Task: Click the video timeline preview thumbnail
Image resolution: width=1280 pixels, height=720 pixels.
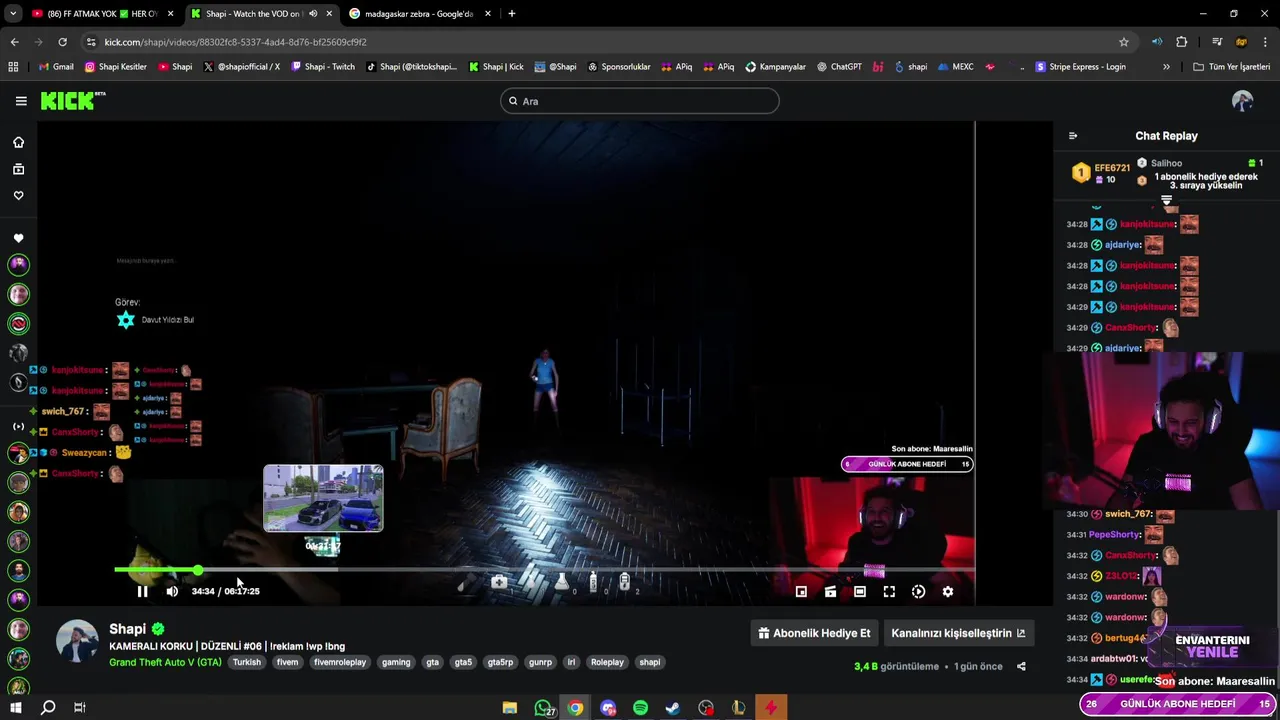Action: point(323,498)
